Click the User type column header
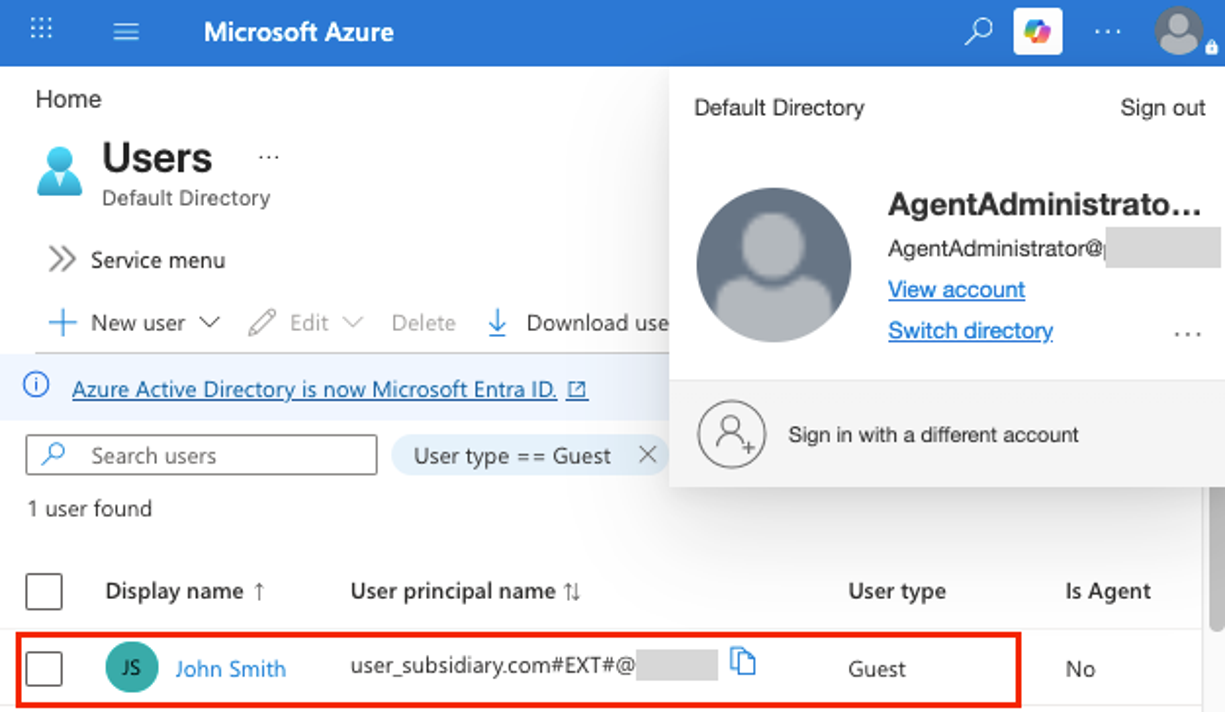 coord(897,591)
